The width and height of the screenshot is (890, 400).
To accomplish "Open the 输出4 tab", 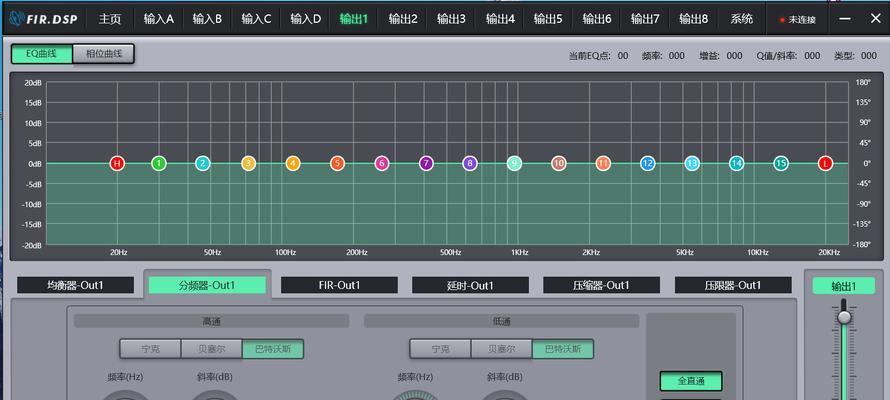I will click(500, 19).
